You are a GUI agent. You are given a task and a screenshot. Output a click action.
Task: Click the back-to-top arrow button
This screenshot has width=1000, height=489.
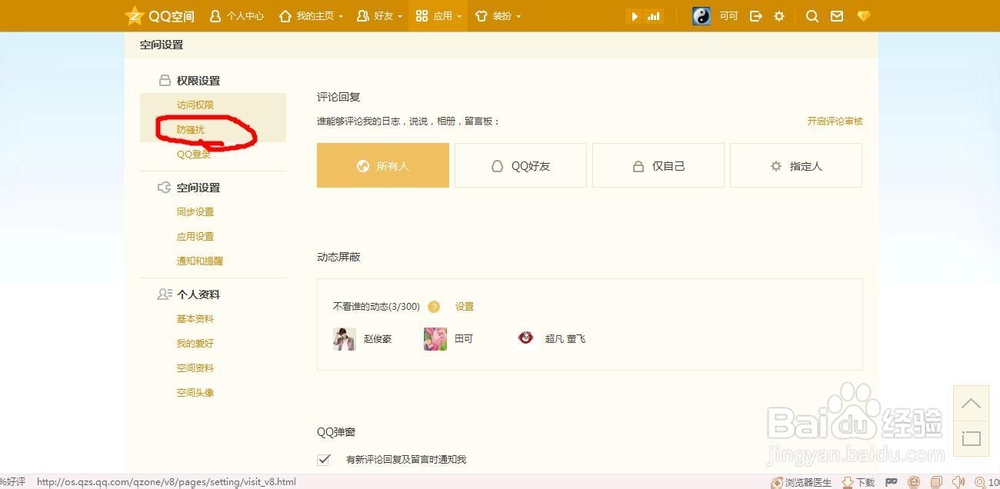tap(971, 403)
